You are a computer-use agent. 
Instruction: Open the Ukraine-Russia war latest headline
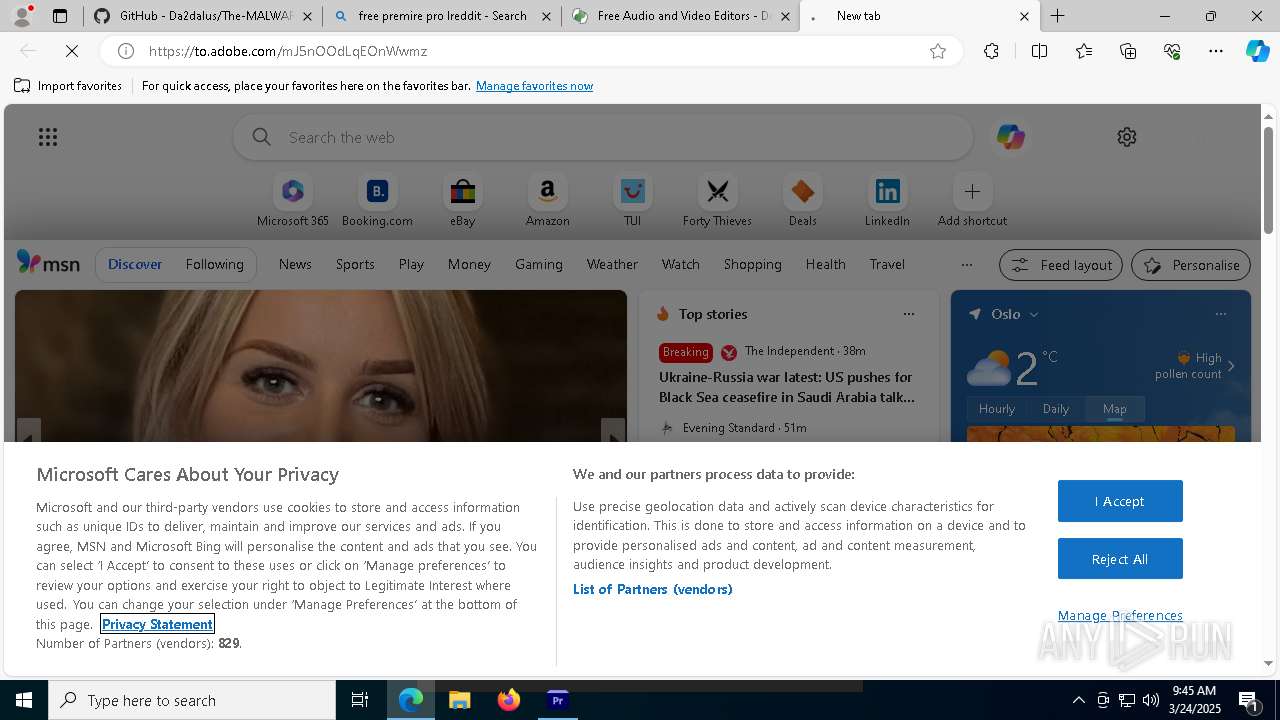point(786,387)
